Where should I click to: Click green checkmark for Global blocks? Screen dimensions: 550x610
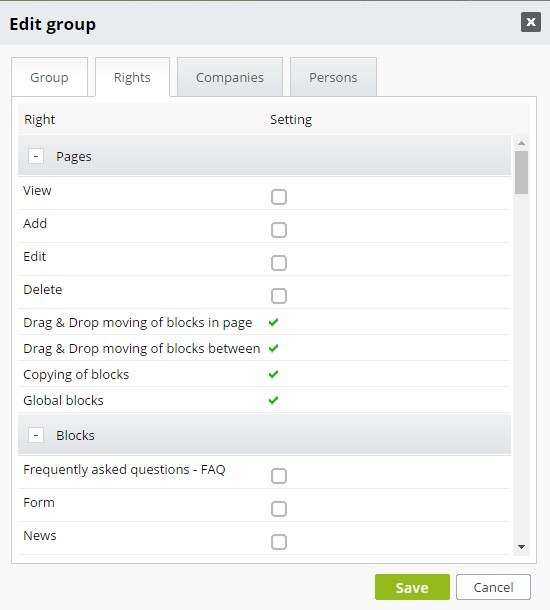point(273,400)
